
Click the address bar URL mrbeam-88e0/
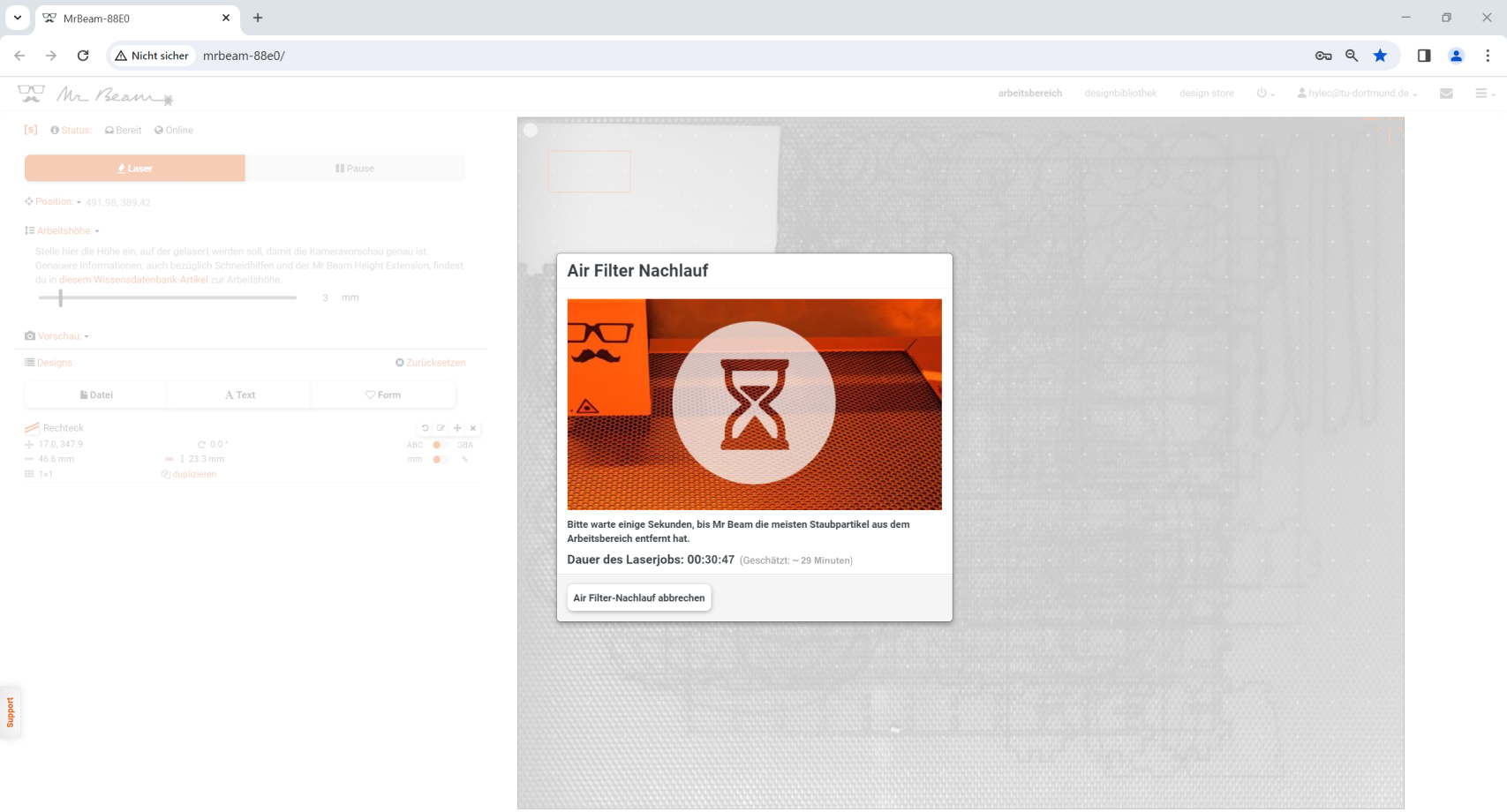(244, 56)
